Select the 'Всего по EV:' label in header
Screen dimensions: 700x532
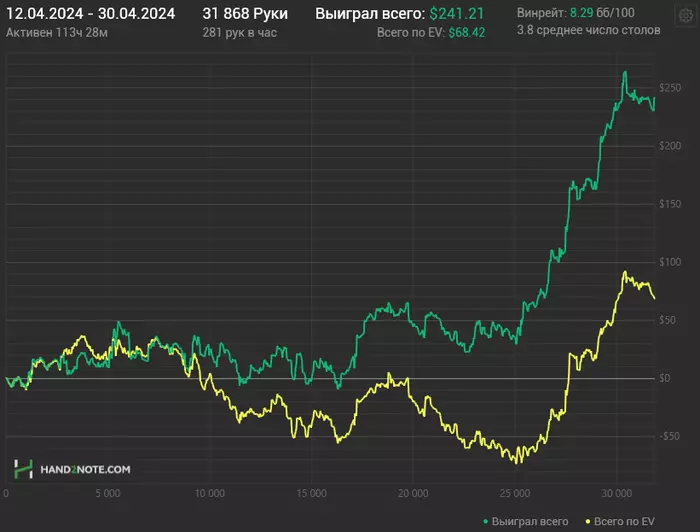click(x=411, y=33)
